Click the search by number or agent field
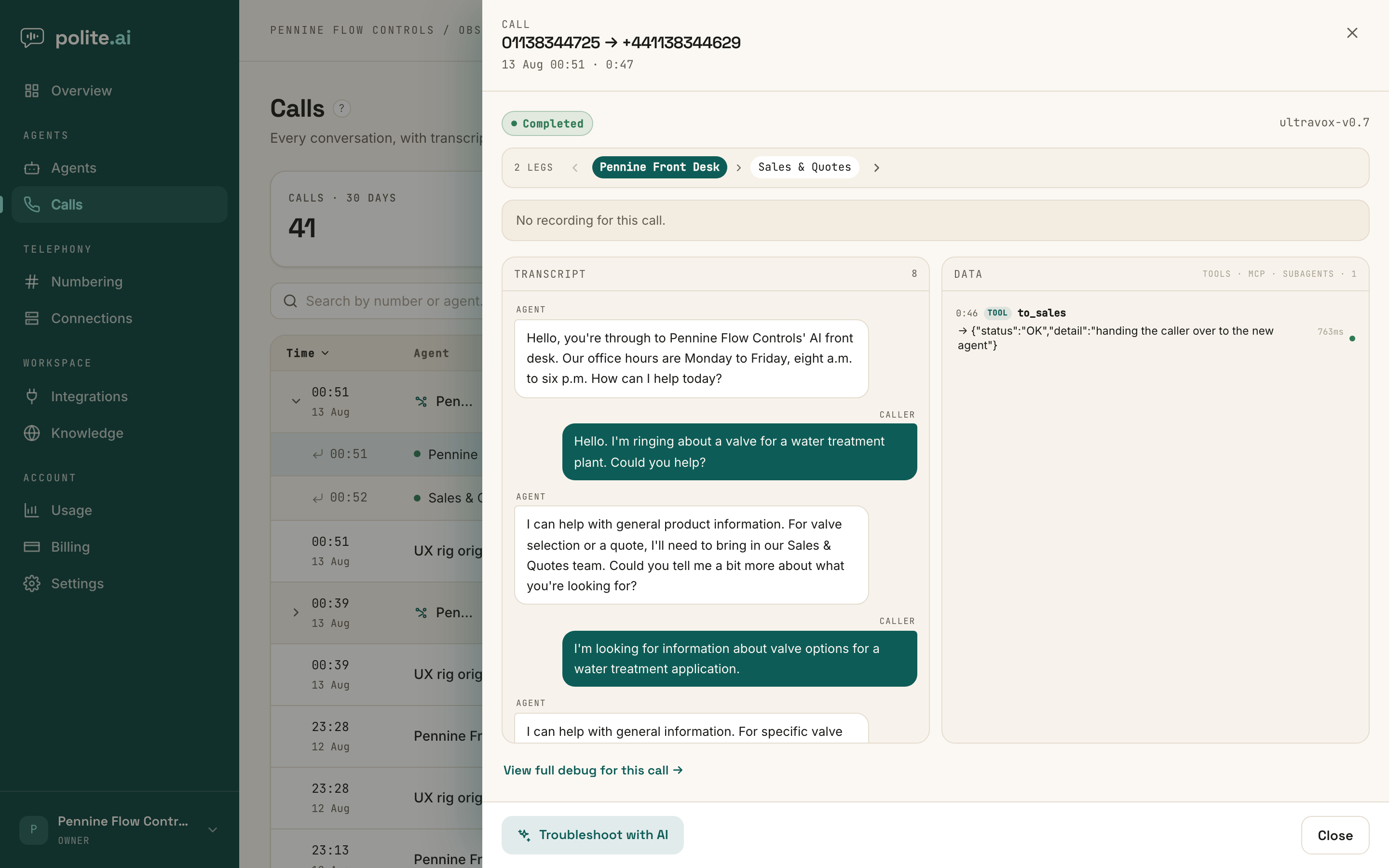 pyautogui.click(x=377, y=301)
